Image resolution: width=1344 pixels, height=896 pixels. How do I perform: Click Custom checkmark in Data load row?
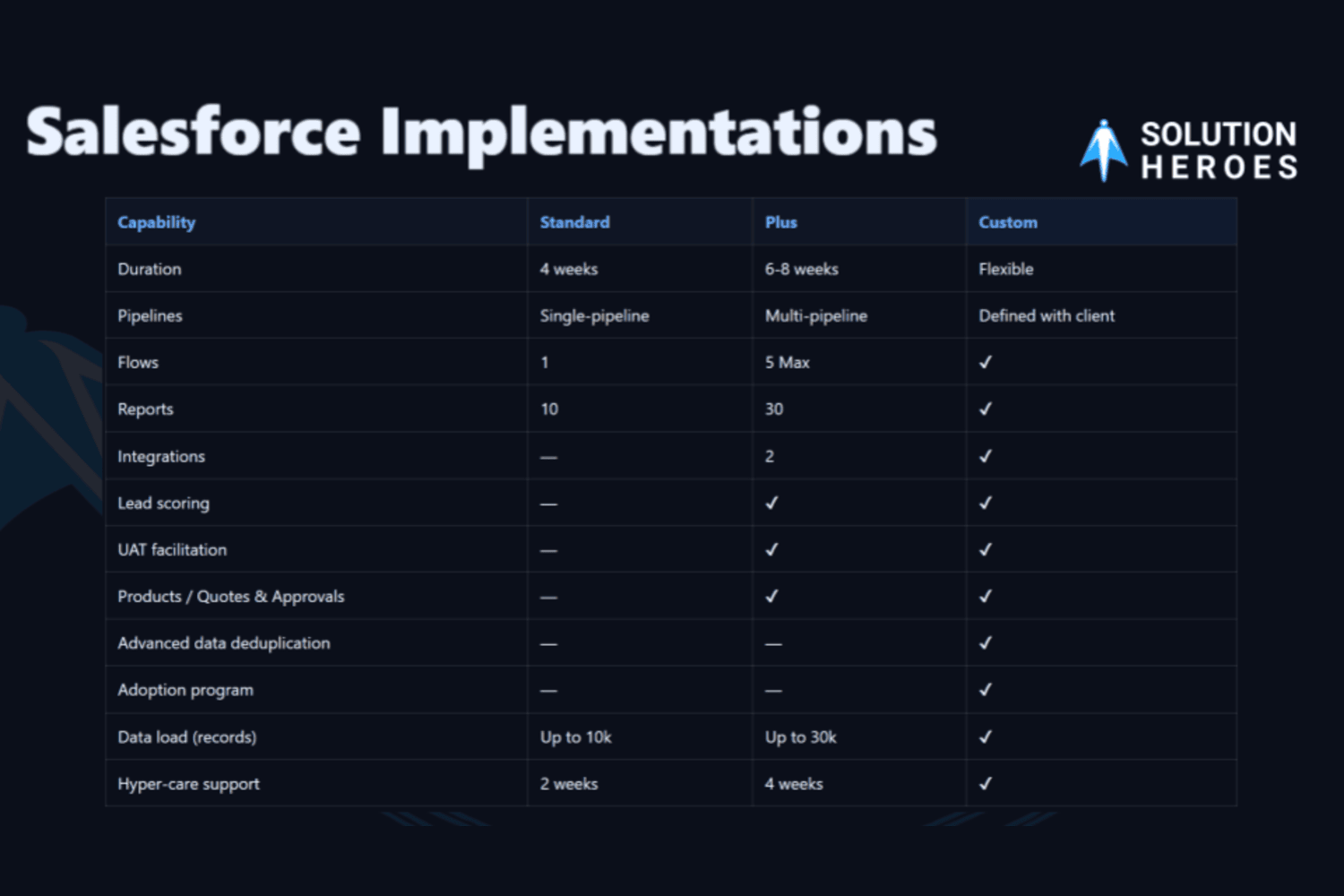986,737
